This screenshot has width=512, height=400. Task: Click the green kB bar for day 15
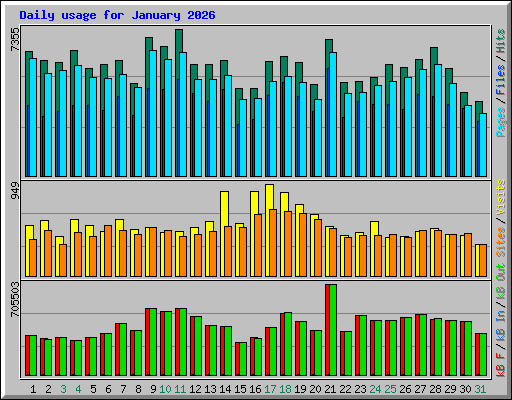point(243,359)
